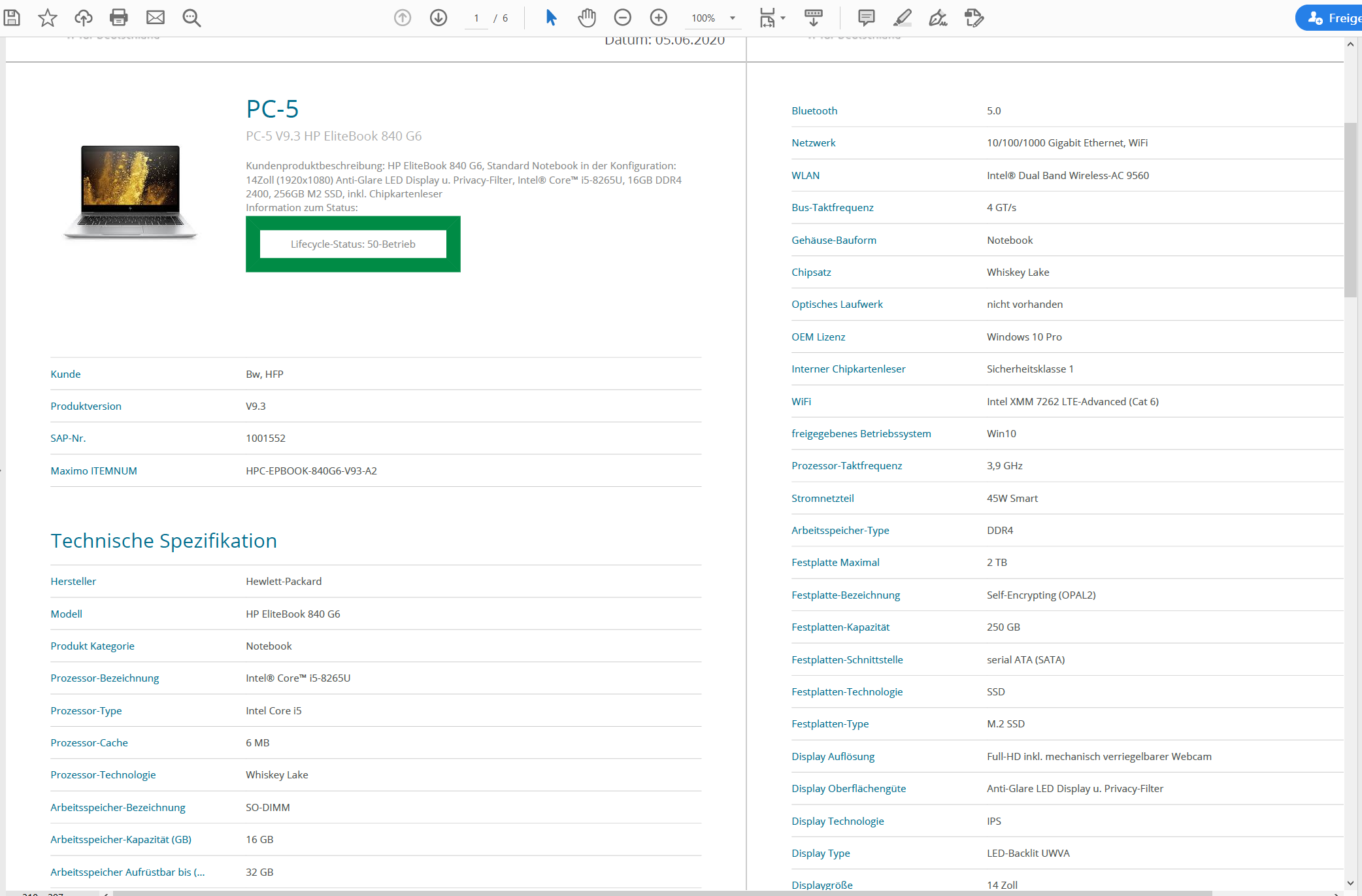
Task: Click the Festplatten-Schnittstelle label
Action: pyautogui.click(x=847, y=659)
